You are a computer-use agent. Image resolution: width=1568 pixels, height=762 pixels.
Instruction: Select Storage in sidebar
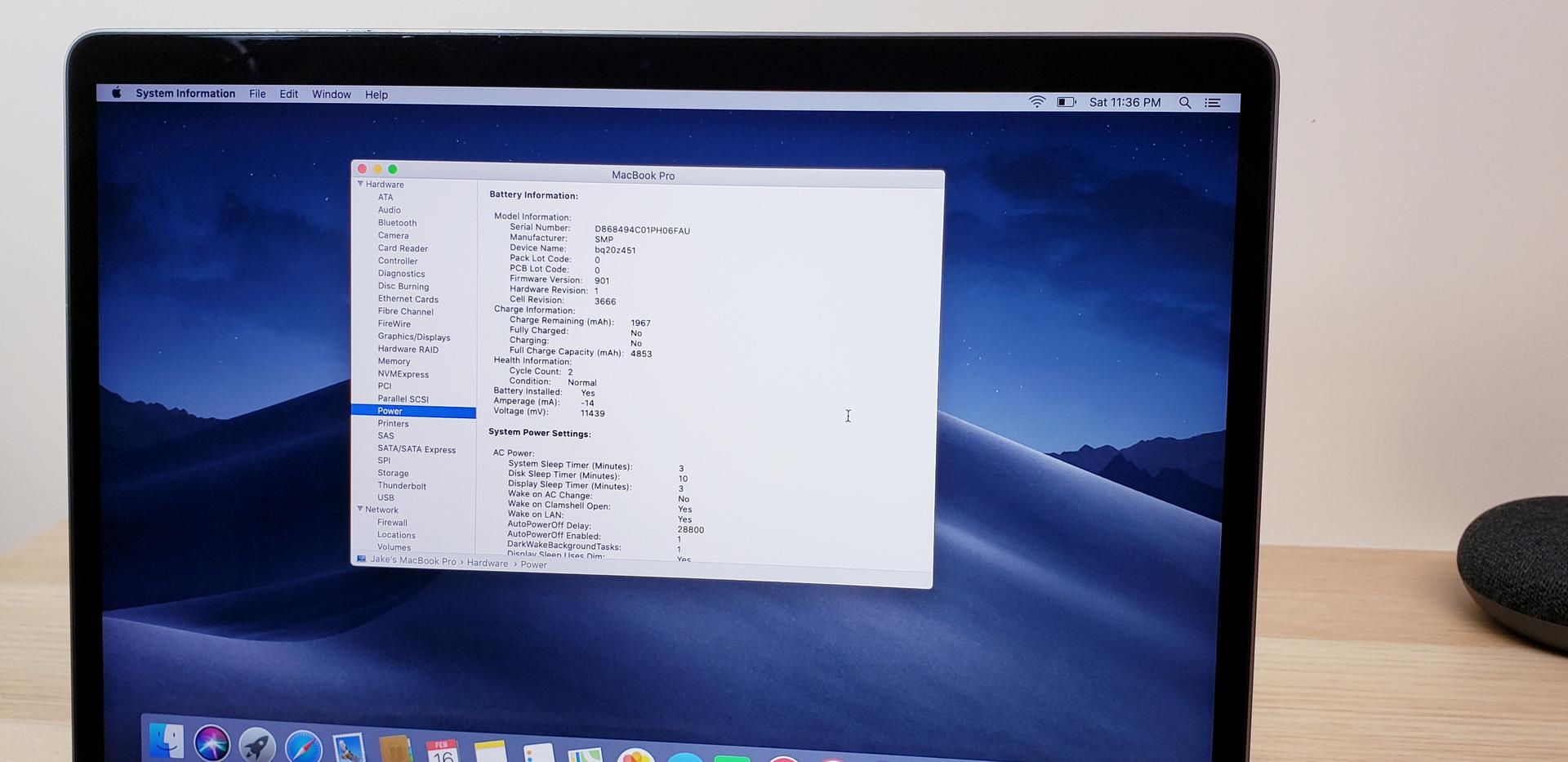coord(393,473)
